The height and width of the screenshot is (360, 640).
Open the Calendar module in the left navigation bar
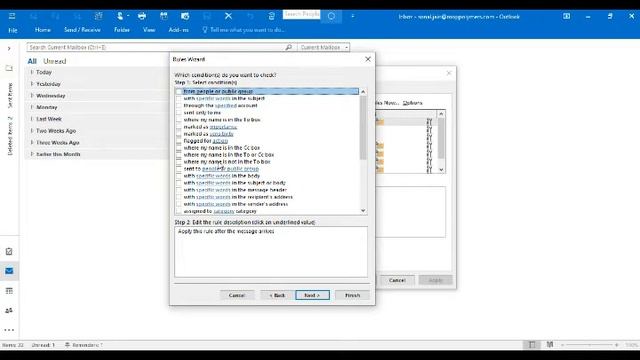click(x=9, y=291)
